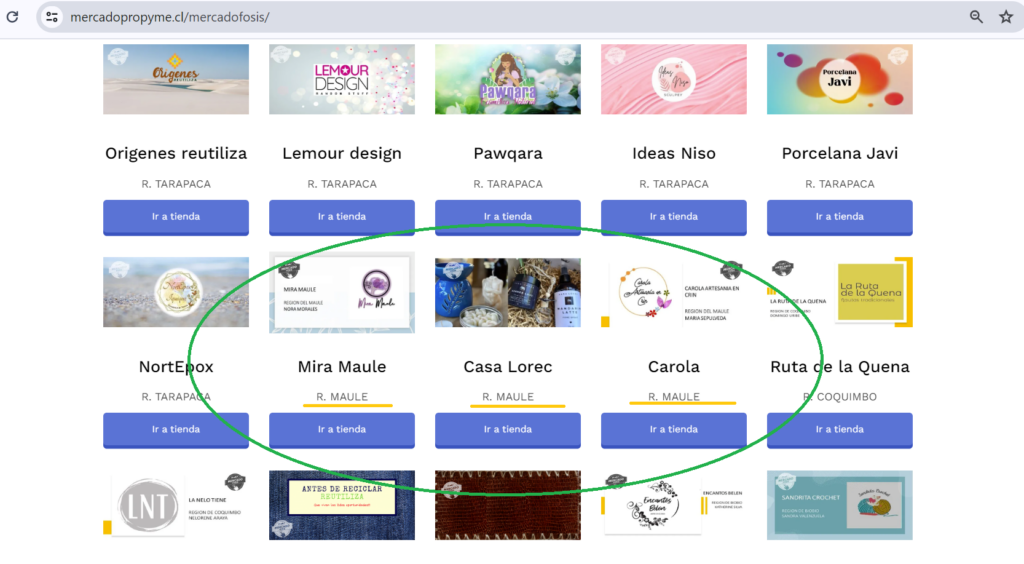Open the Porcelana Javi banner image

pyautogui.click(x=839, y=79)
